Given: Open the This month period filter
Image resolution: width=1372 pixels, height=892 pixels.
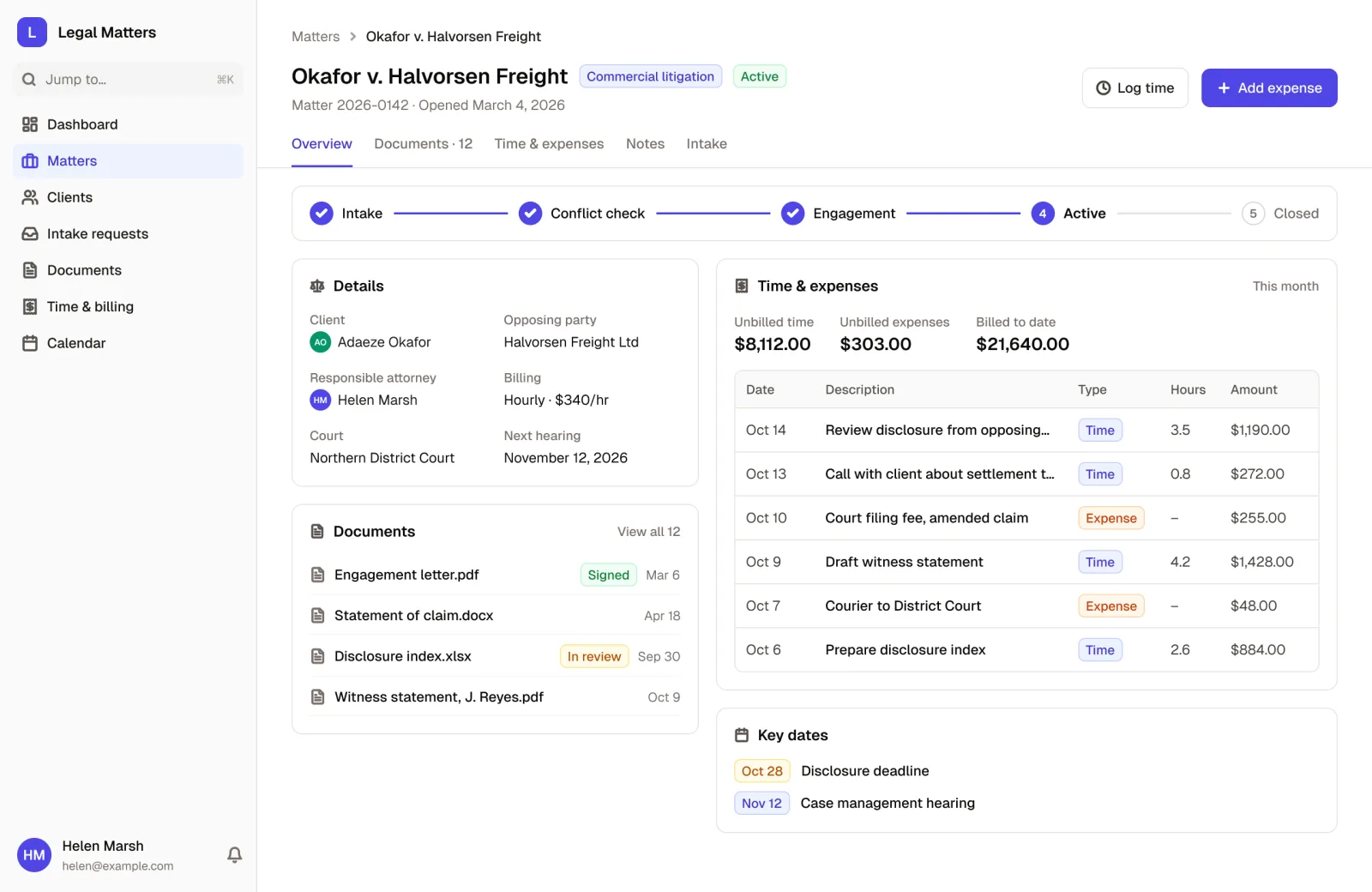Looking at the screenshot, I should click(x=1285, y=286).
